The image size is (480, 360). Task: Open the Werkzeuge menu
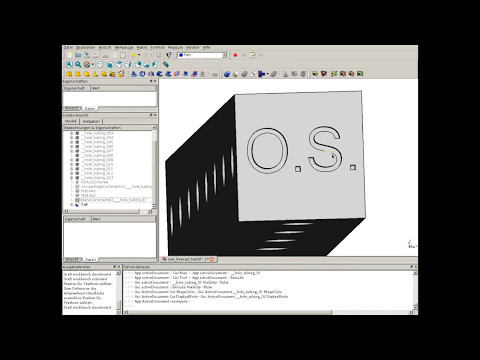pos(124,48)
